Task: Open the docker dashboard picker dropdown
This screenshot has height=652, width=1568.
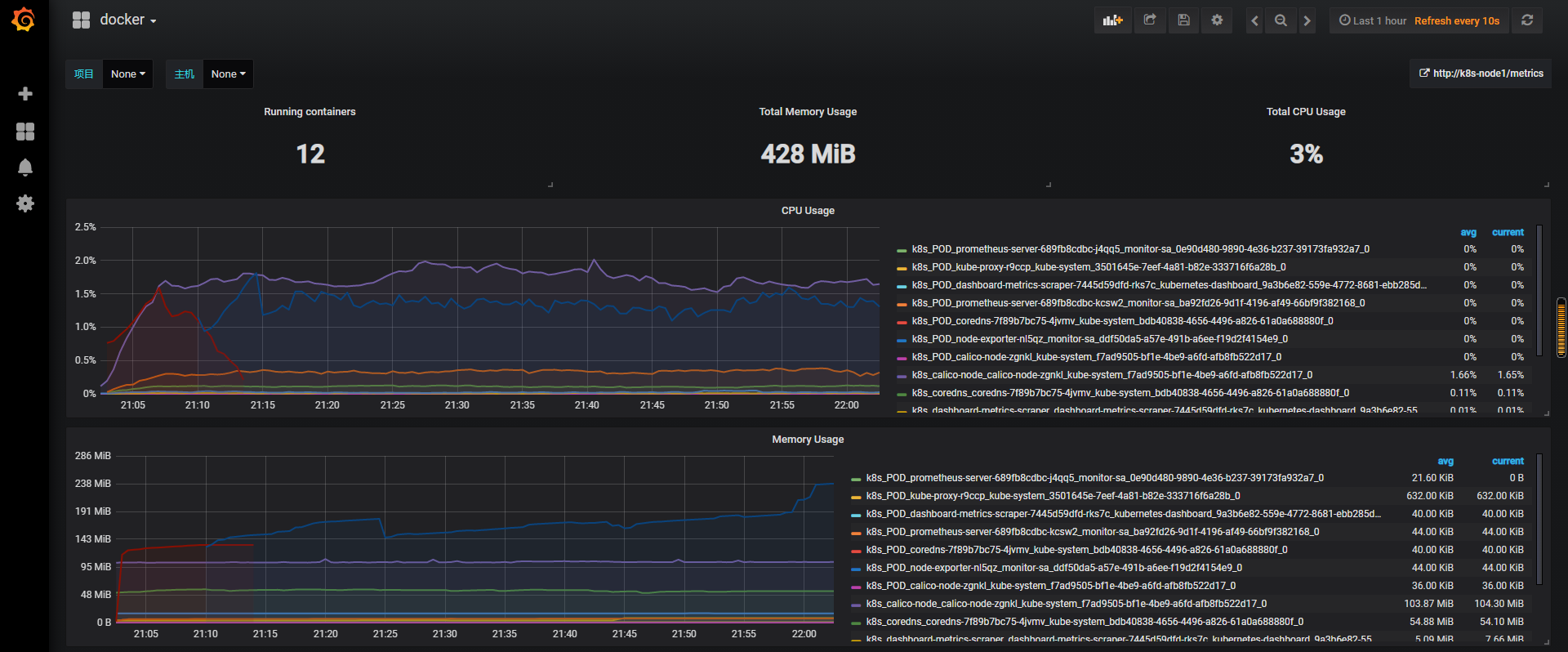Action: [x=114, y=20]
